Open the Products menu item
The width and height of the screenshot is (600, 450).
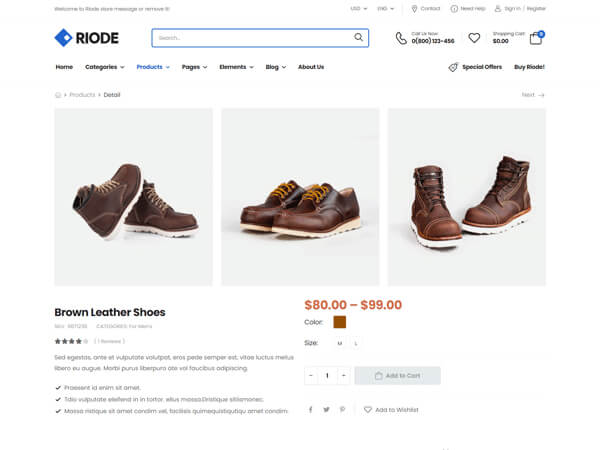152,67
